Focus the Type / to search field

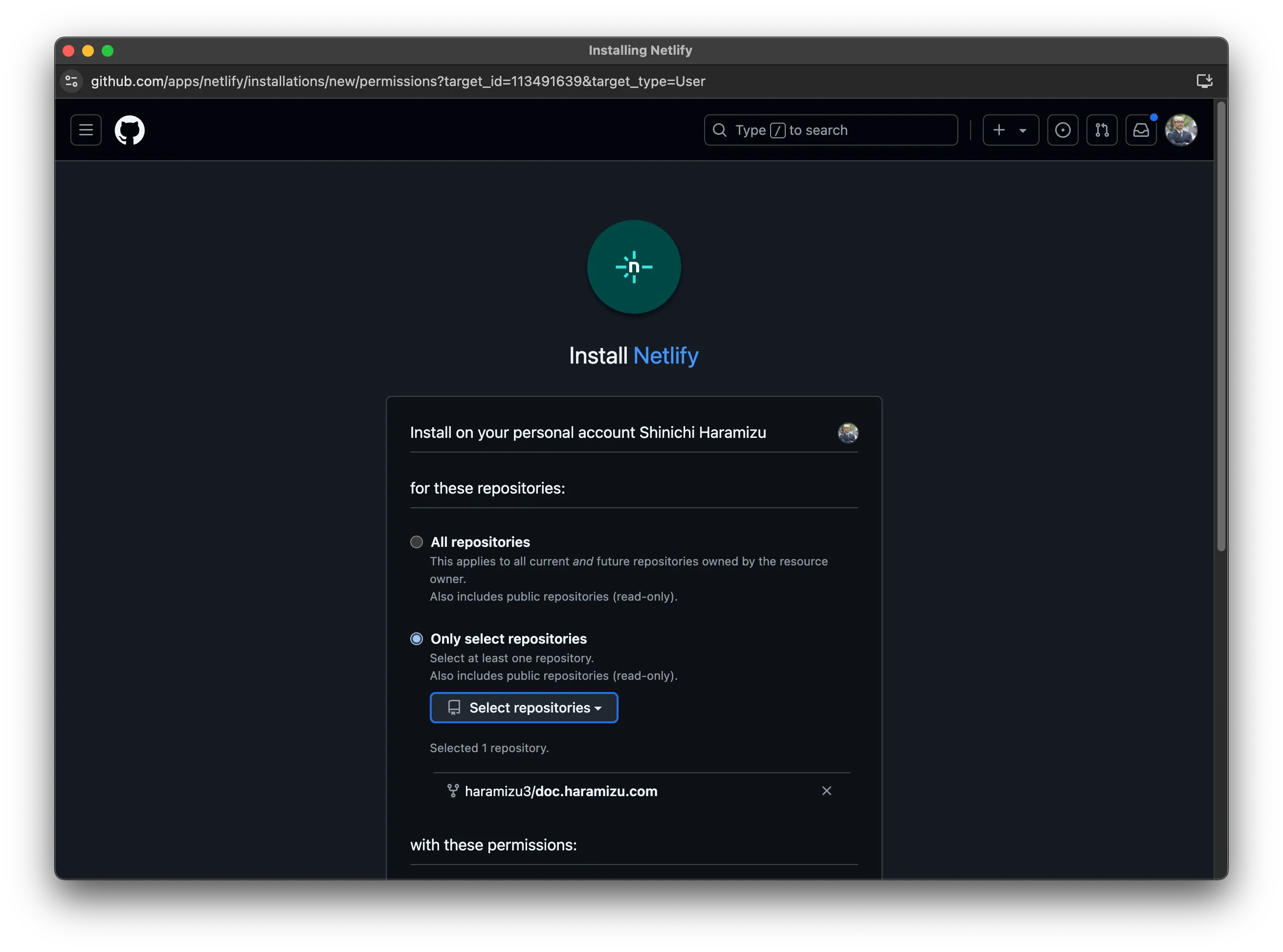click(831, 130)
